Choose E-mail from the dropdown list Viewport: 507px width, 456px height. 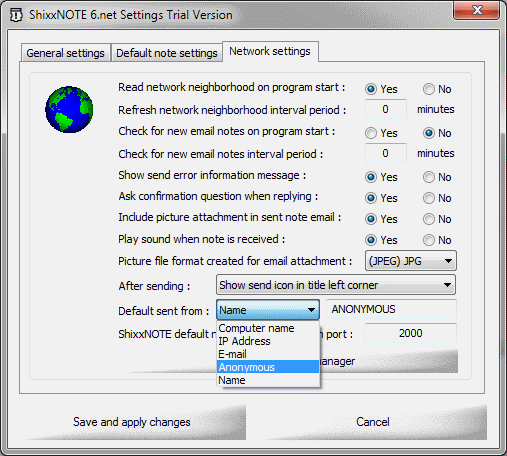tap(268, 354)
